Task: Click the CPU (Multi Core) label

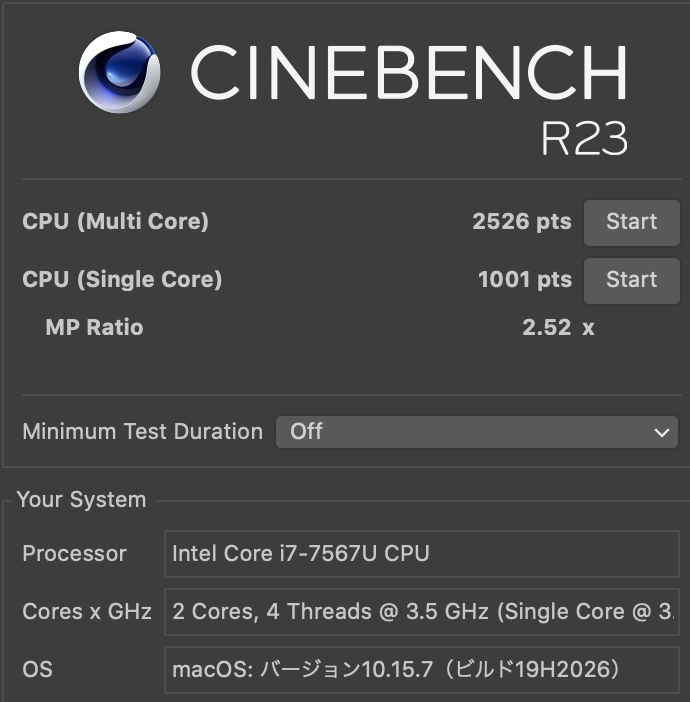Action: (x=116, y=222)
